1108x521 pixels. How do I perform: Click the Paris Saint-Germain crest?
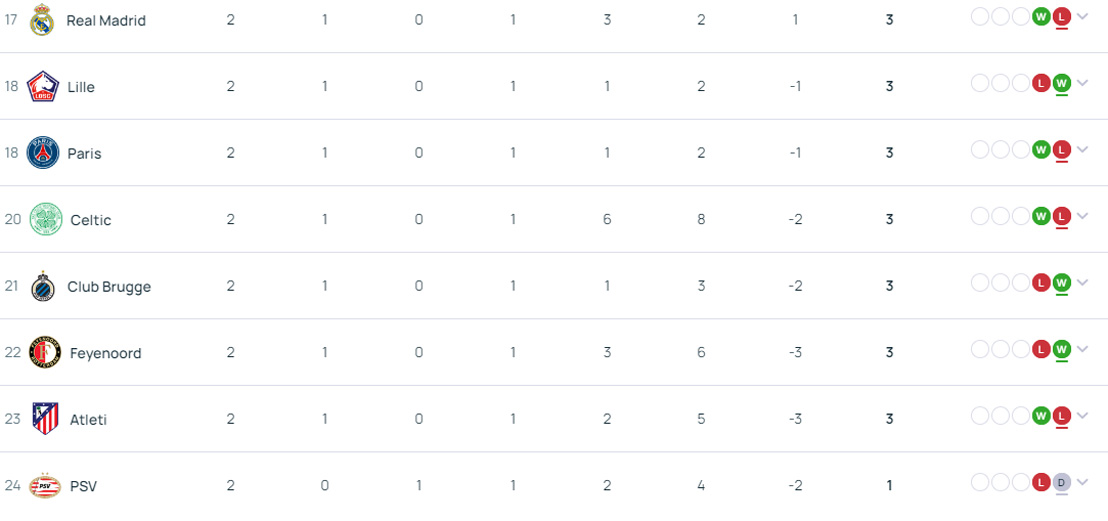pos(43,153)
